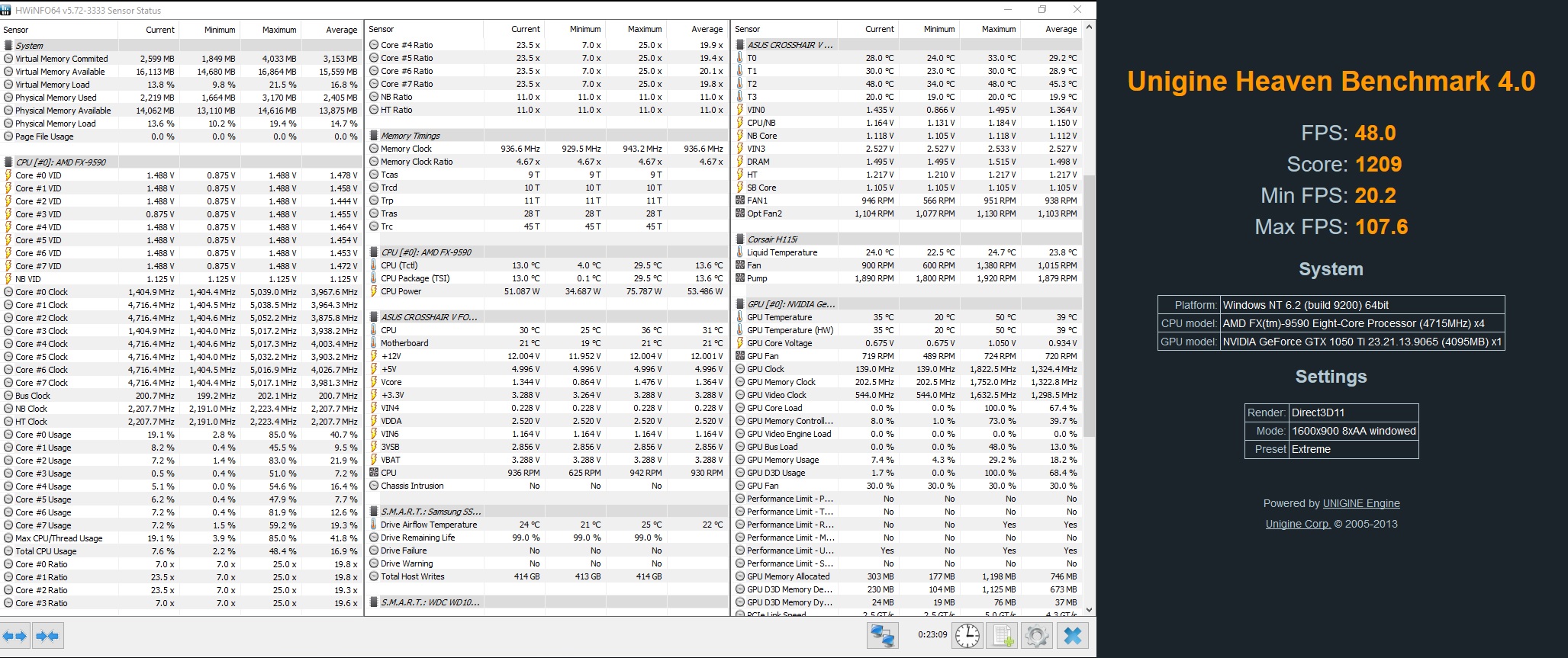Click the ASUS CROSSHAIR V FO... group icon

click(374, 317)
